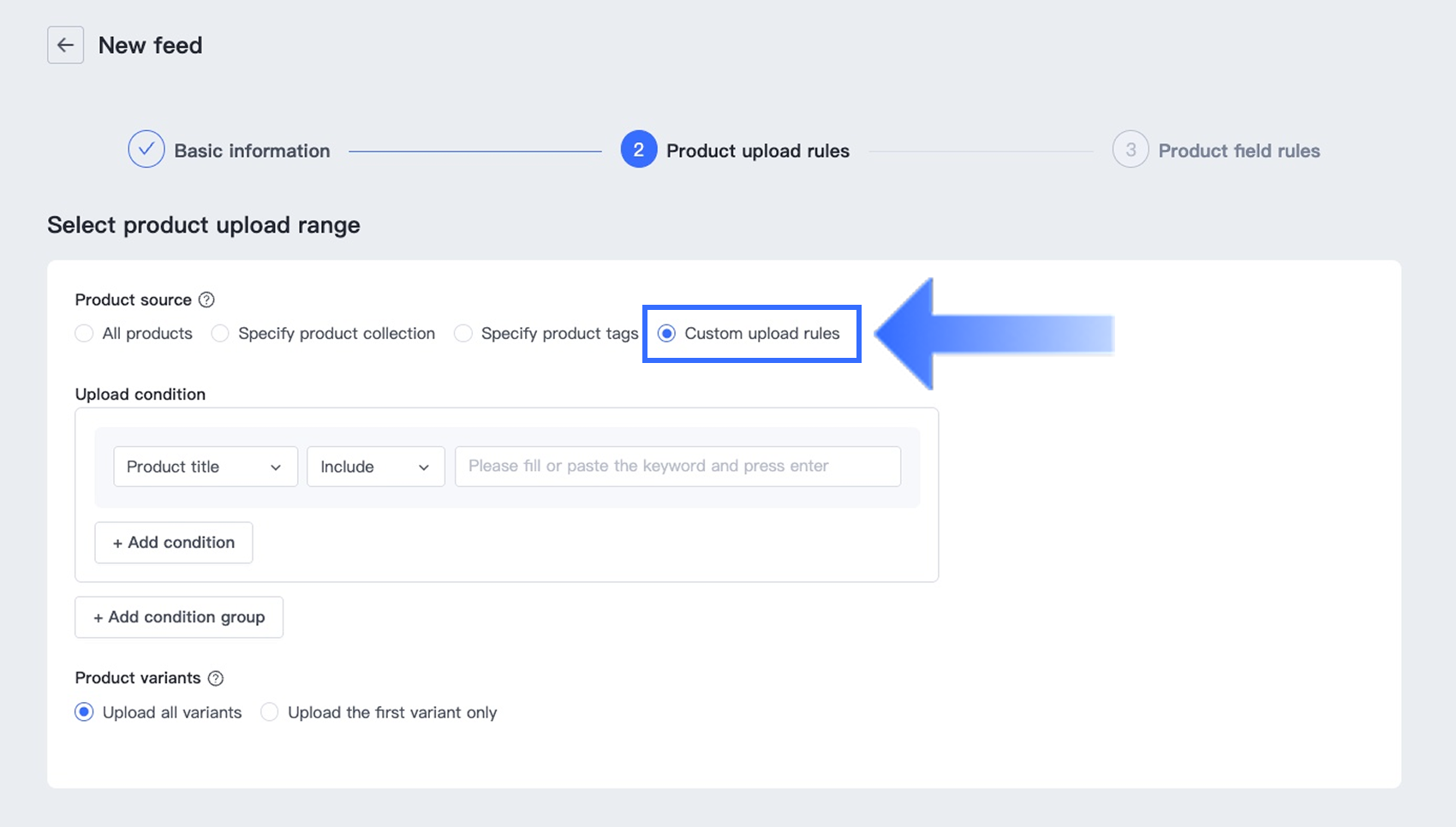The image size is (1456, 827).
Task: Focus the keyword input field
Action: 677,467
